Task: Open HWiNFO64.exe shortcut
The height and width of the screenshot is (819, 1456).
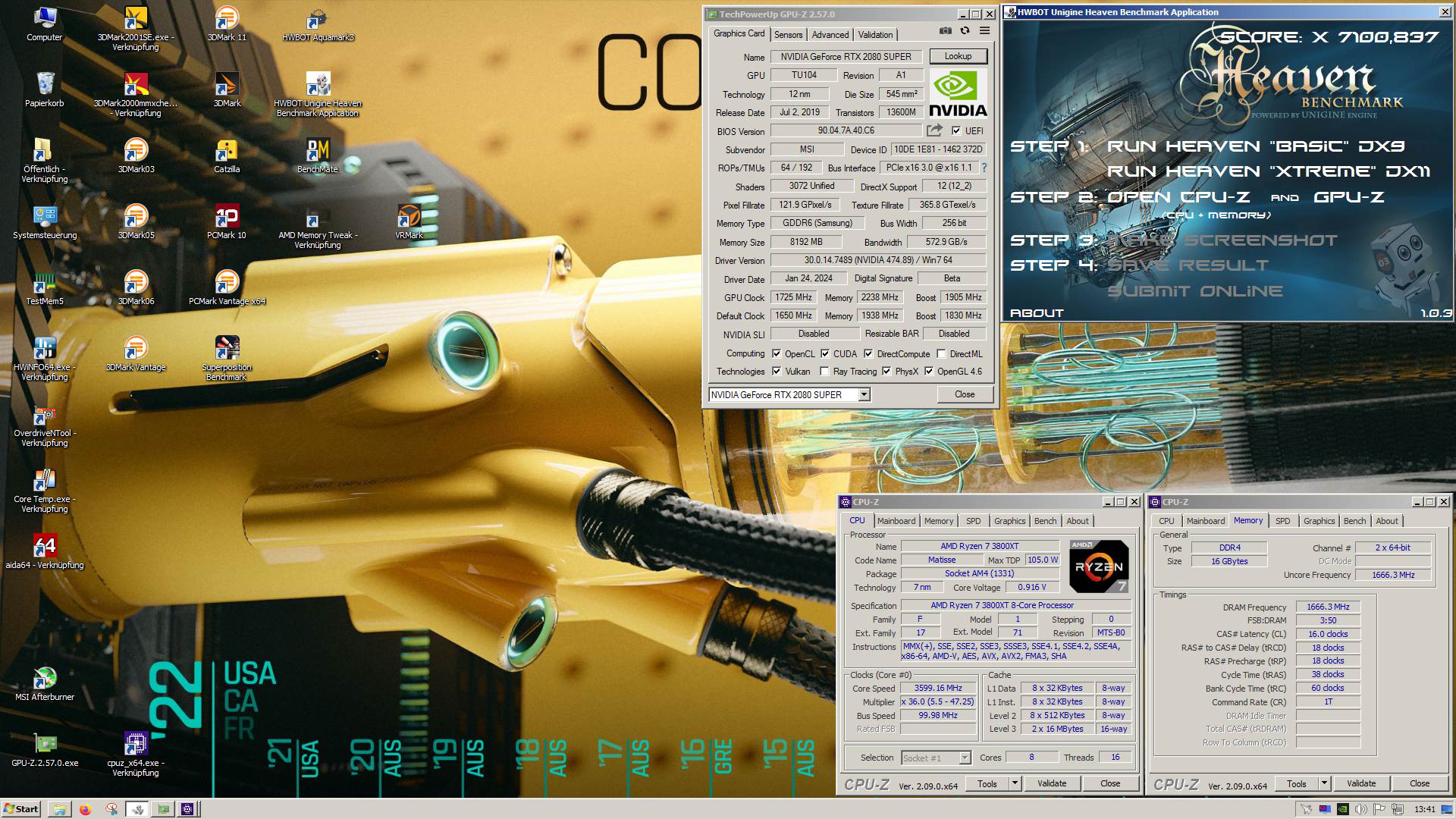Action: [45, 358]
